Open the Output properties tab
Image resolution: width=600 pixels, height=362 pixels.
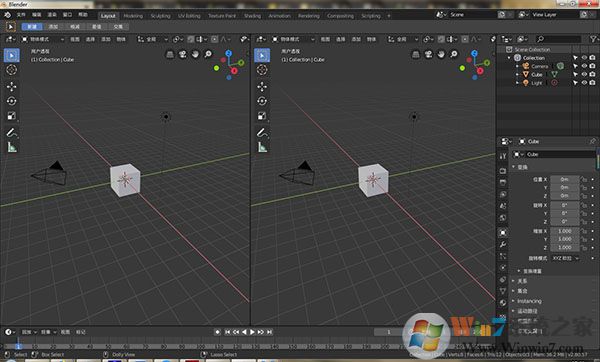tap(503, 183)
